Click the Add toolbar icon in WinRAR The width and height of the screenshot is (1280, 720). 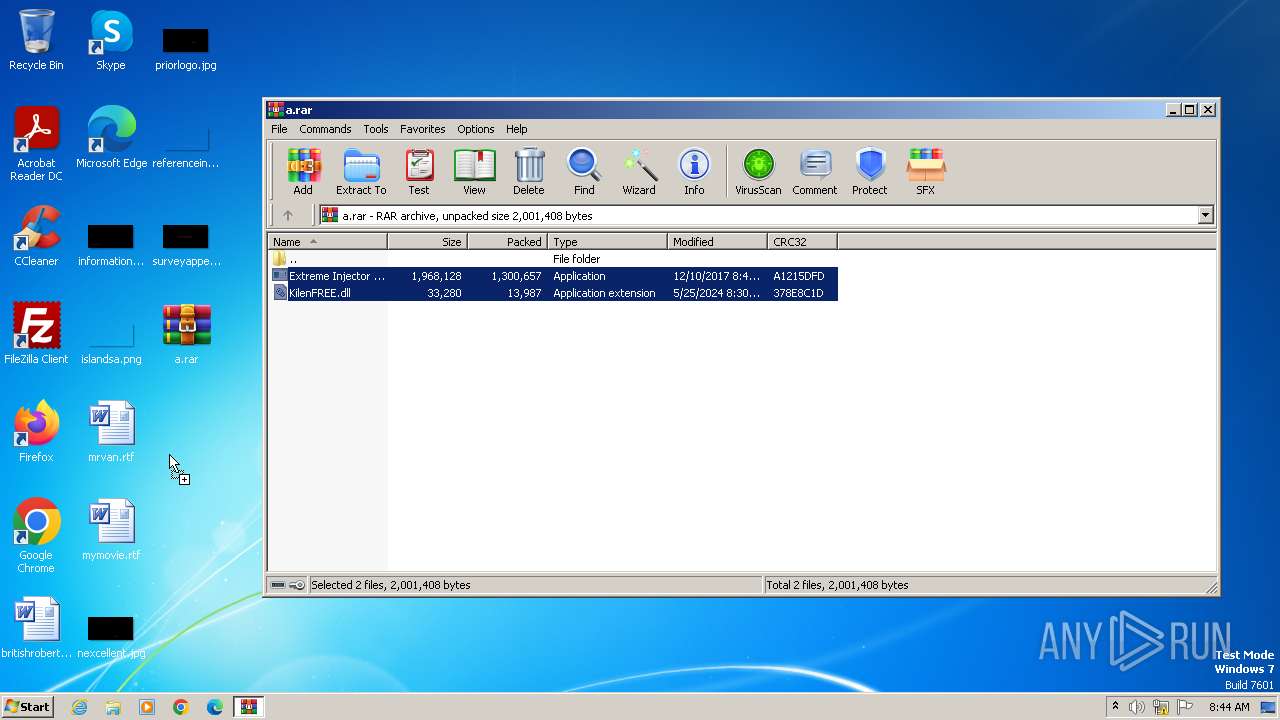(x=303, y=172)
